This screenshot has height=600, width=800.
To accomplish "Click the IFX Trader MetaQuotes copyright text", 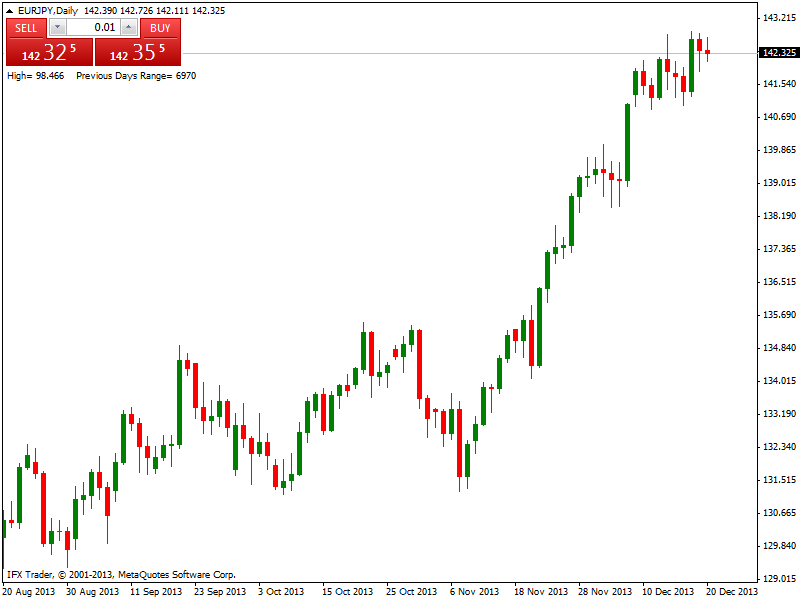I will click(x=121, y=575).
